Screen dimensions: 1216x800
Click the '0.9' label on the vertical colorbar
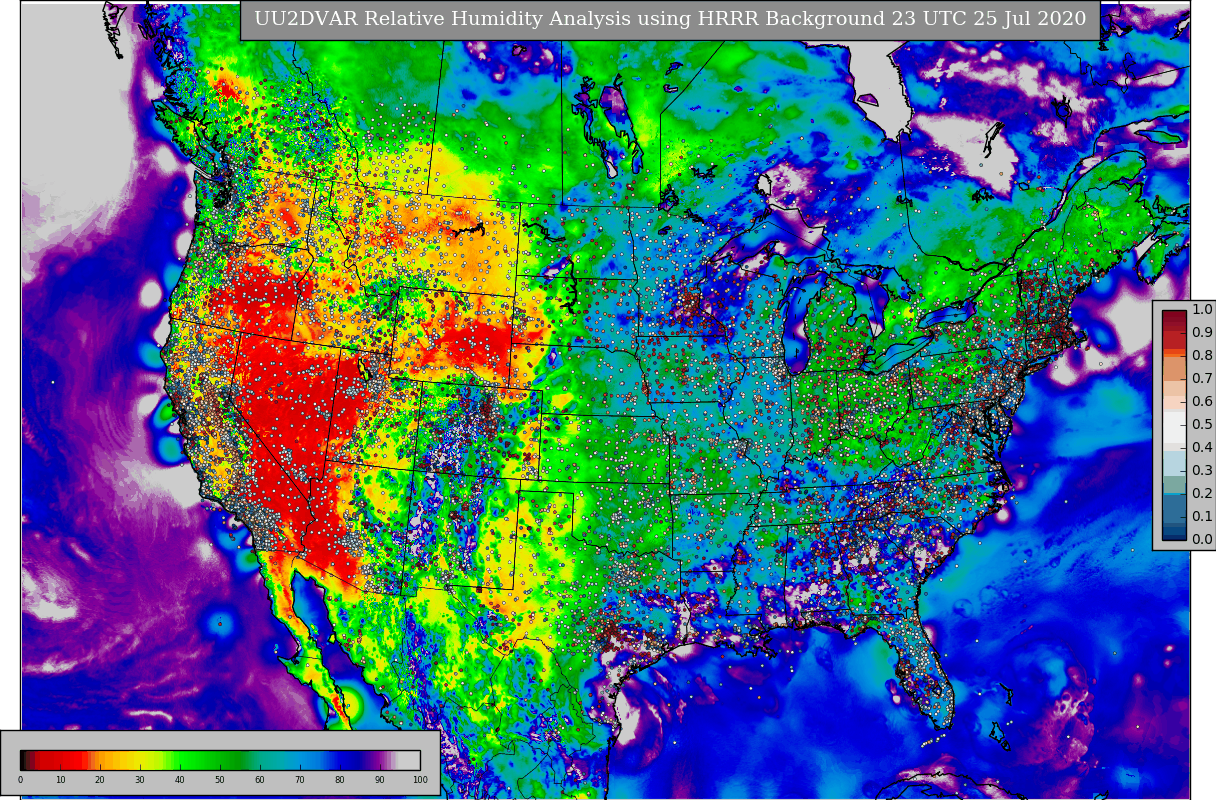coord(1202,332)
